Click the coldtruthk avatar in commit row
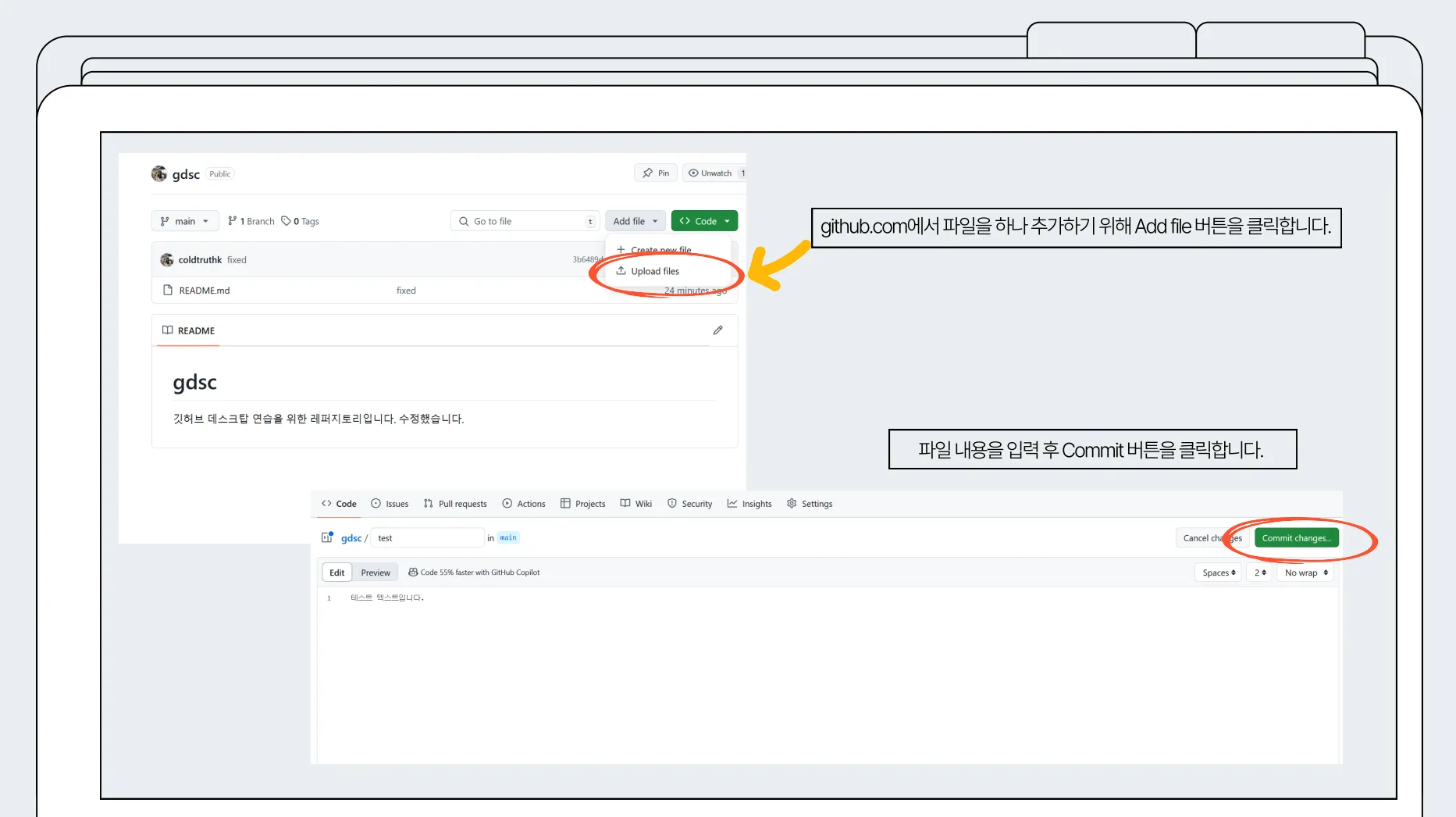 [167, 260]
